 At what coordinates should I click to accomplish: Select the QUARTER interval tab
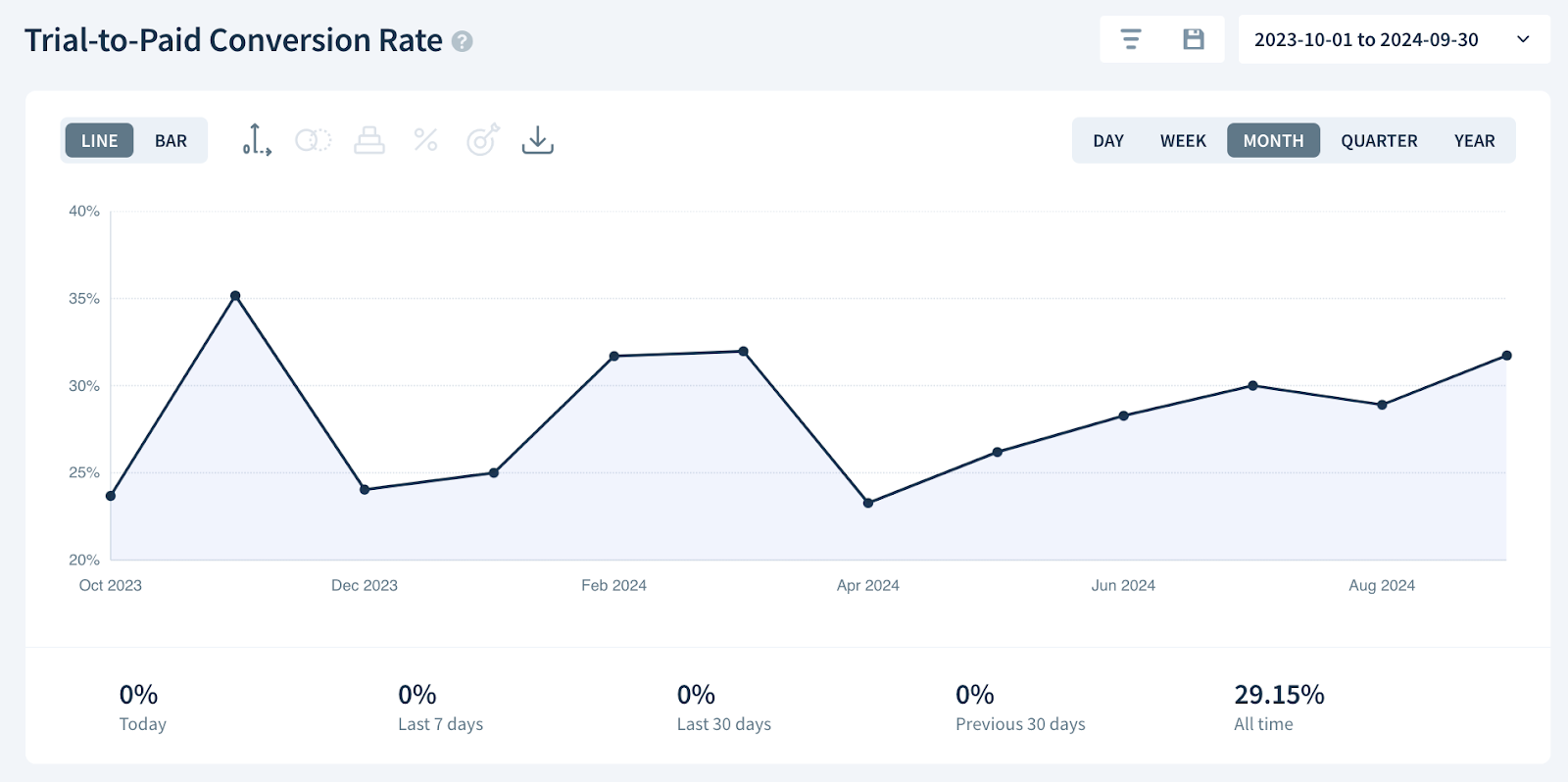(1379, 141)
